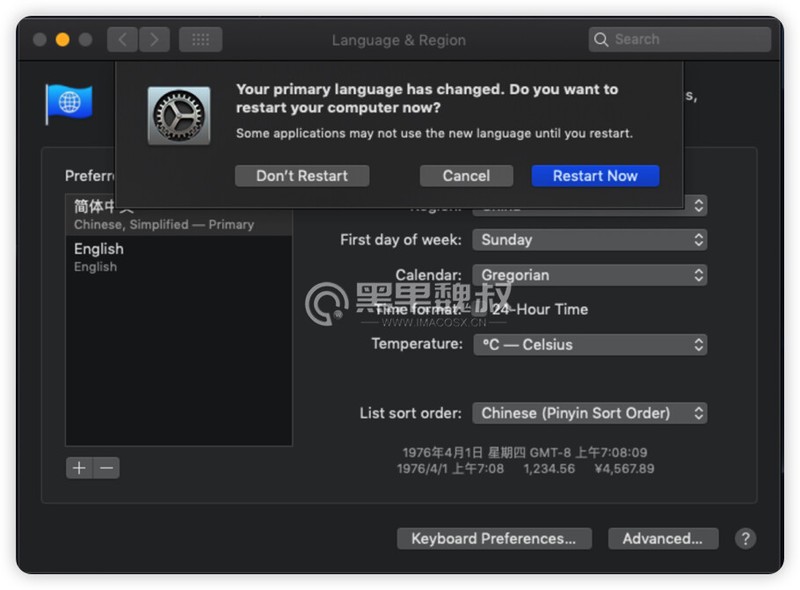Add a language with the plus button
Viewport: 800px width, 590px height.
click(79, 468)
